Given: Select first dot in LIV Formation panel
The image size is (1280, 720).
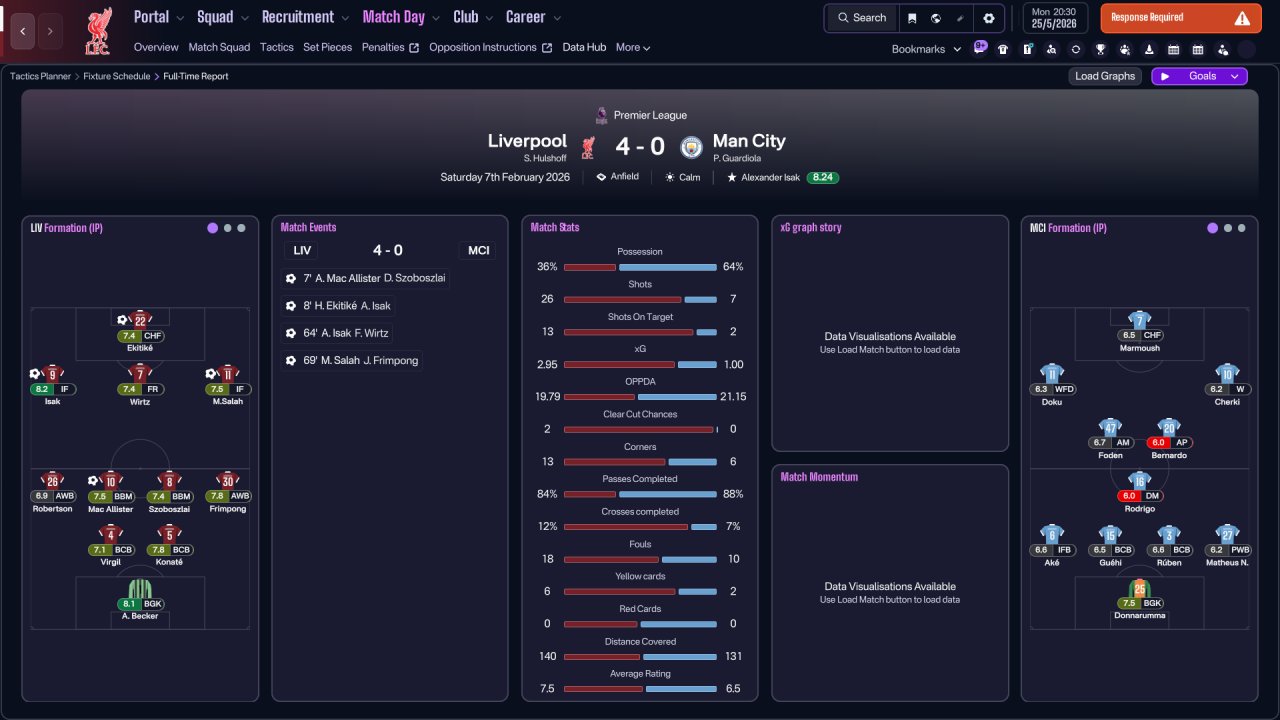Looking at the screenshot, I should (212, 228).
